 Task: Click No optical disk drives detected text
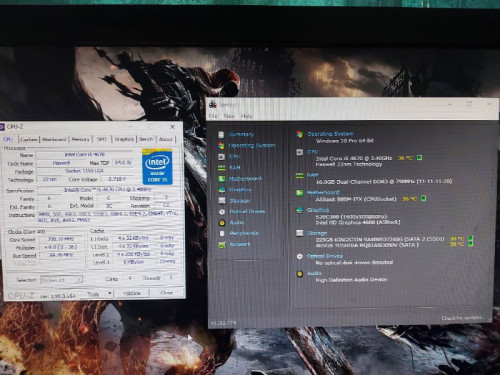(354, 263)
